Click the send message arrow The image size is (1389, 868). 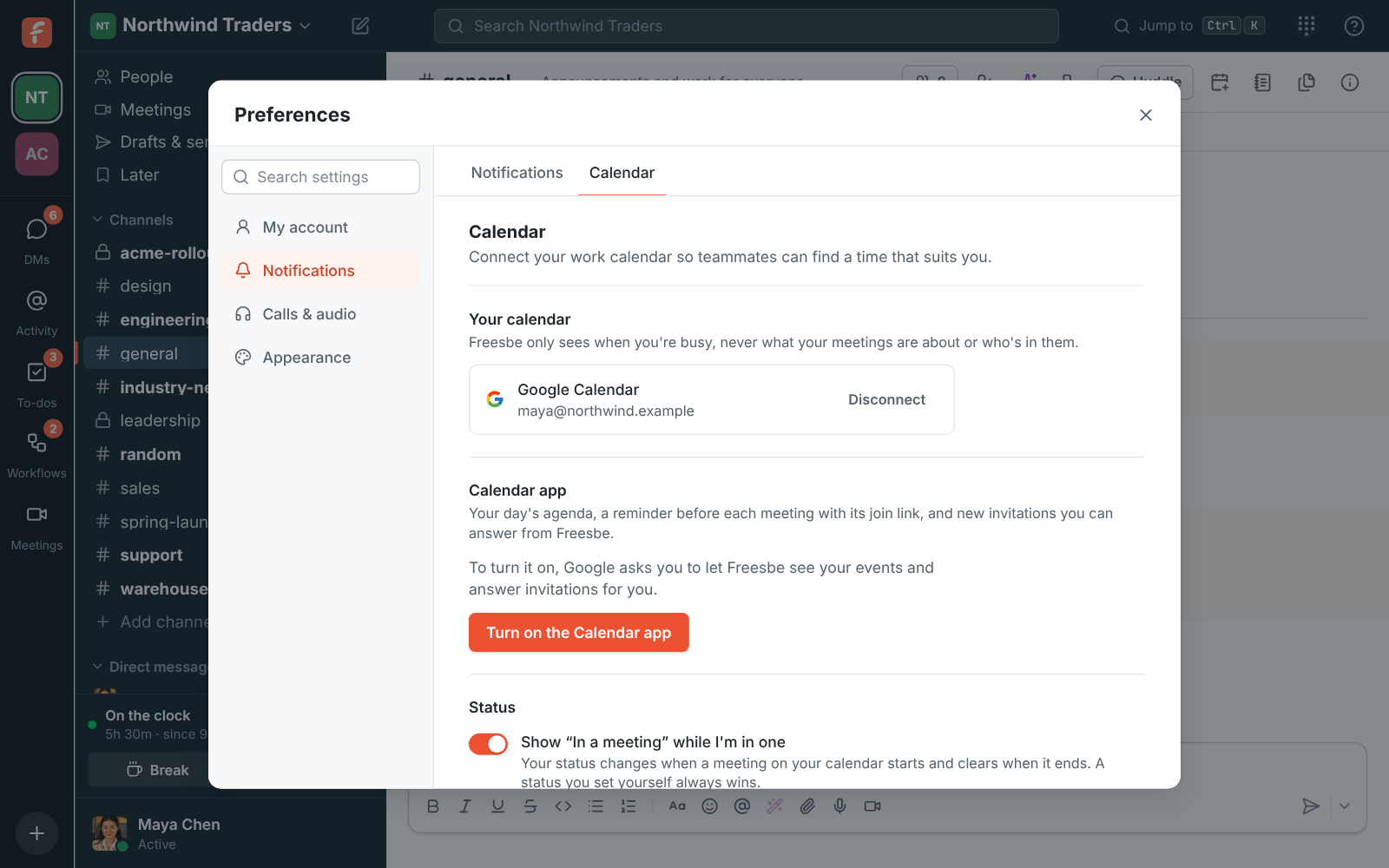tap(1311, 806)
